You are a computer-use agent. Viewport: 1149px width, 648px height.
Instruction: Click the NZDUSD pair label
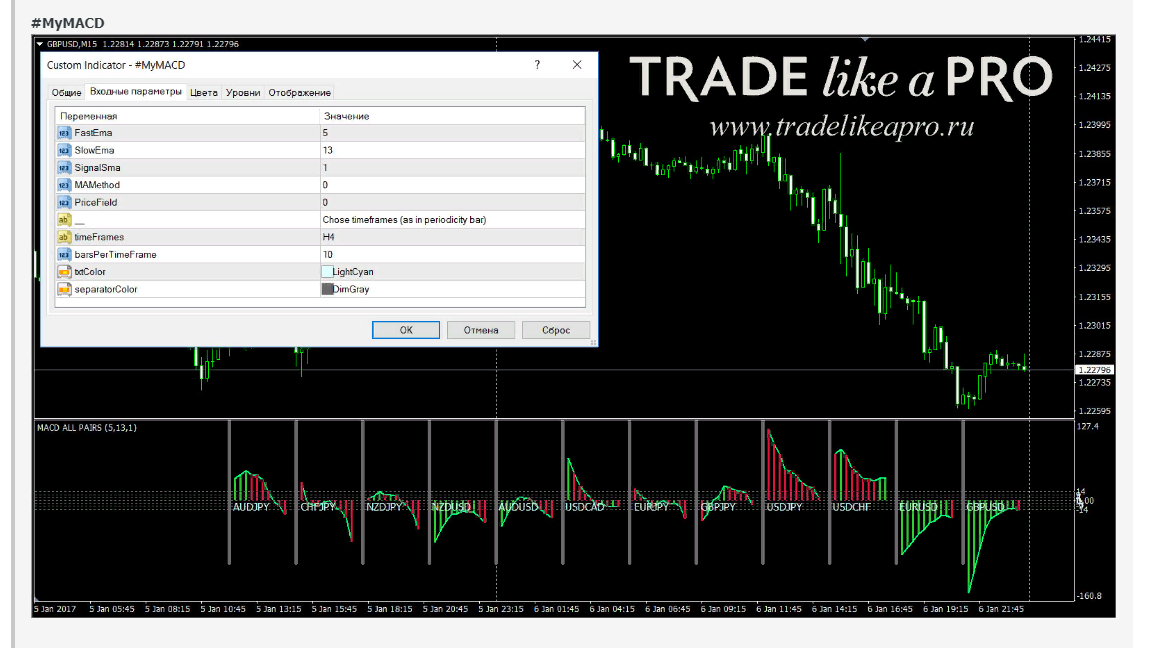(x=451, y=507)
